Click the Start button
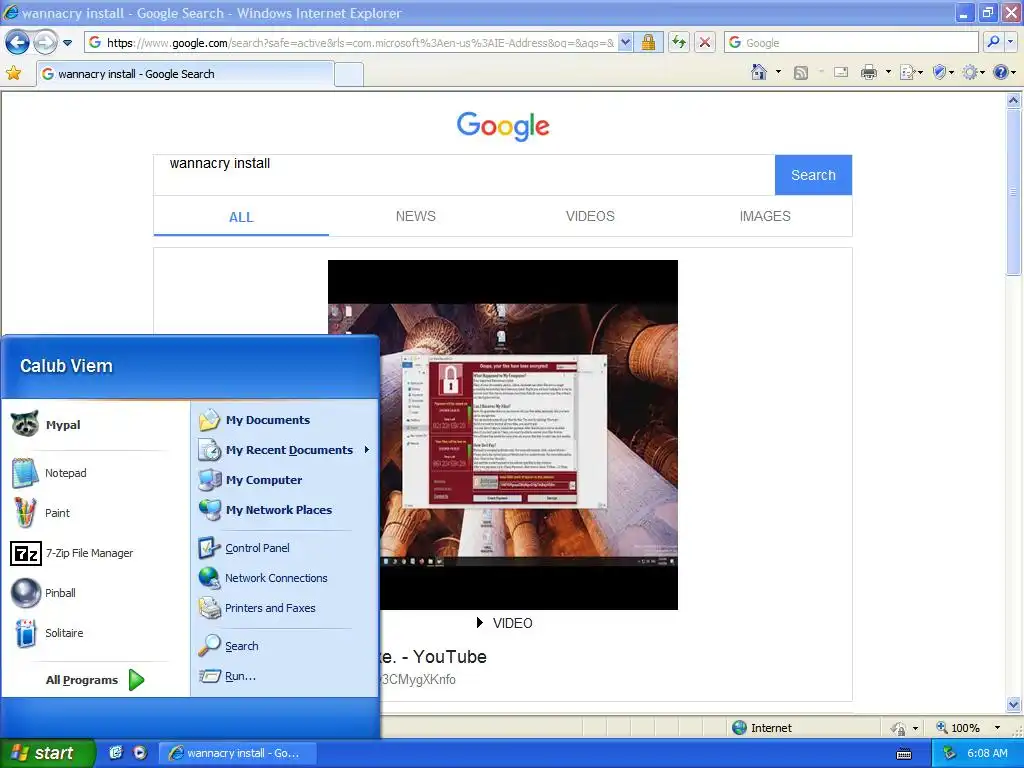This screenshot has height=768, width=1024. click(47, 753)
